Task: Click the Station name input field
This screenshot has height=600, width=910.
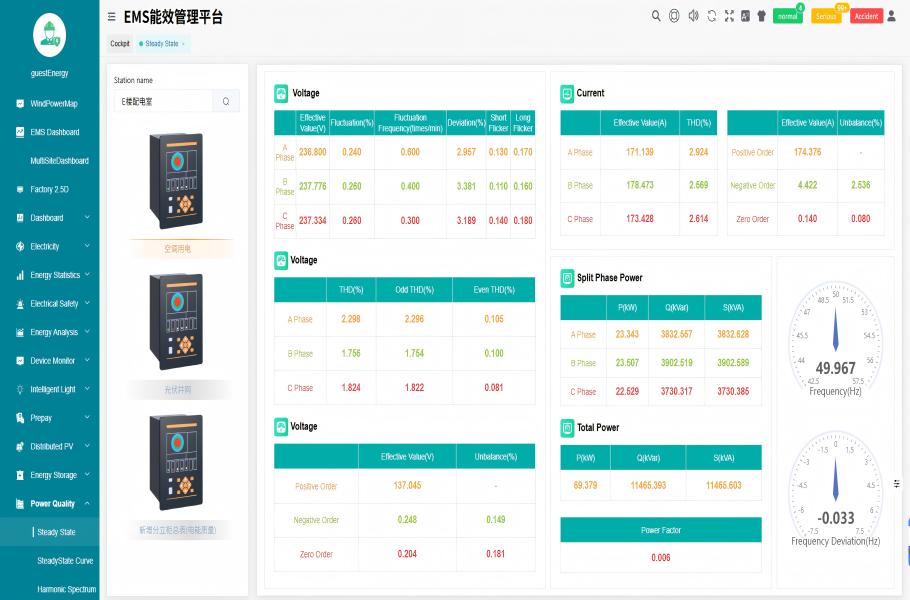Action: pyautogui.click(x=163, y=101)
